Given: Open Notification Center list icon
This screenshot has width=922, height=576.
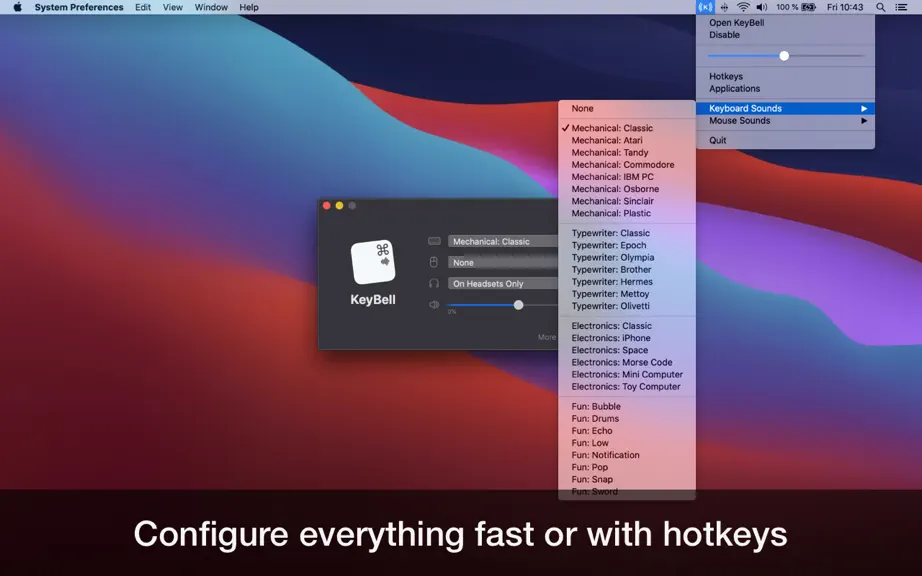Looking at the screenshot, I should point(901,7).
